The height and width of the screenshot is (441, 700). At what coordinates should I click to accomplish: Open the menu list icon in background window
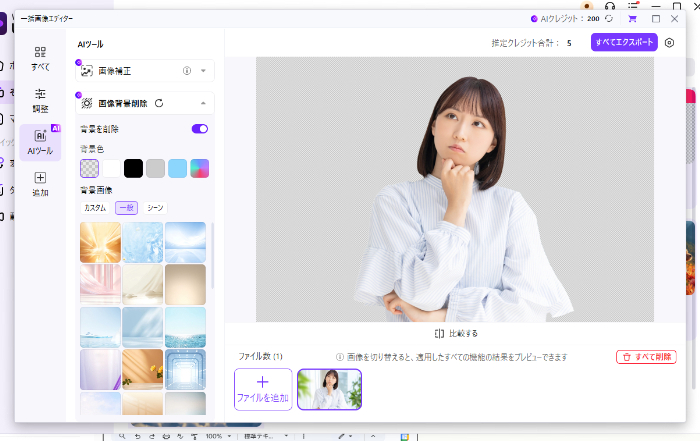[x=633, y=6]
